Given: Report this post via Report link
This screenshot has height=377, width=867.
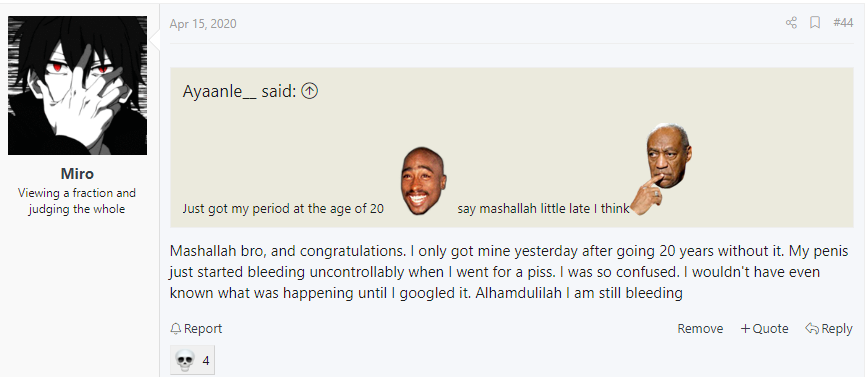Looking at the screenshot, I should 196,328.
